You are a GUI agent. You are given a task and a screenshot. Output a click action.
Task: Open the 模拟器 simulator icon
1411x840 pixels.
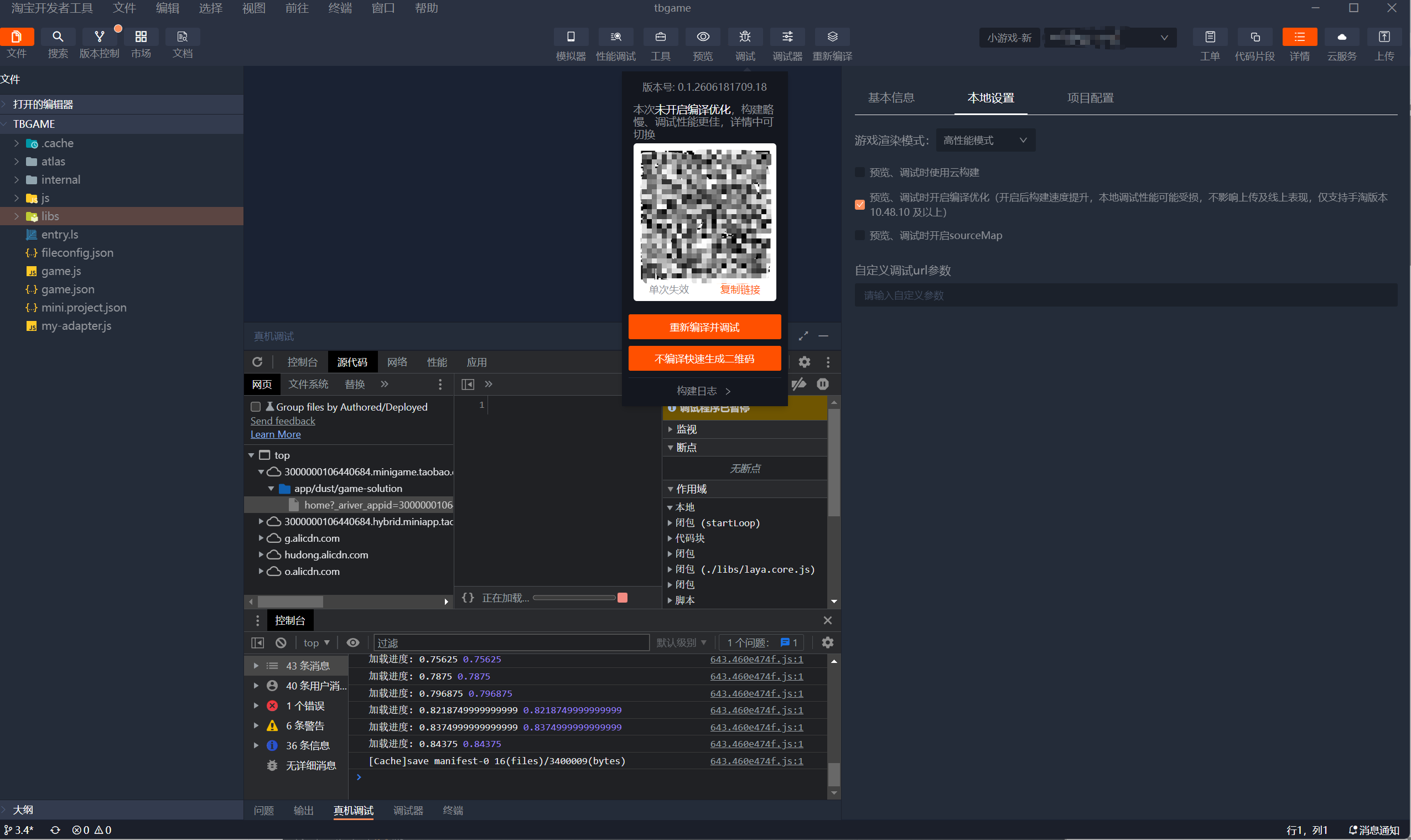pos(570,37)
